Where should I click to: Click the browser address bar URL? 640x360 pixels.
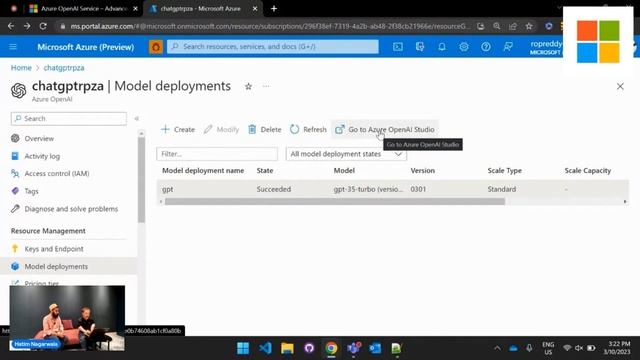[x=270, y=26]
